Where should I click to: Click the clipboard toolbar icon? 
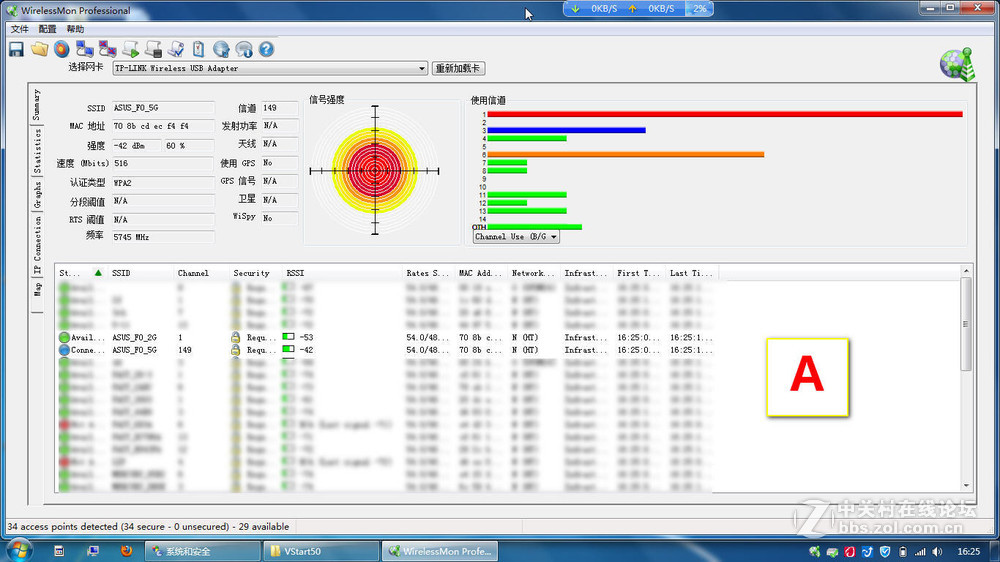[198, 49]
